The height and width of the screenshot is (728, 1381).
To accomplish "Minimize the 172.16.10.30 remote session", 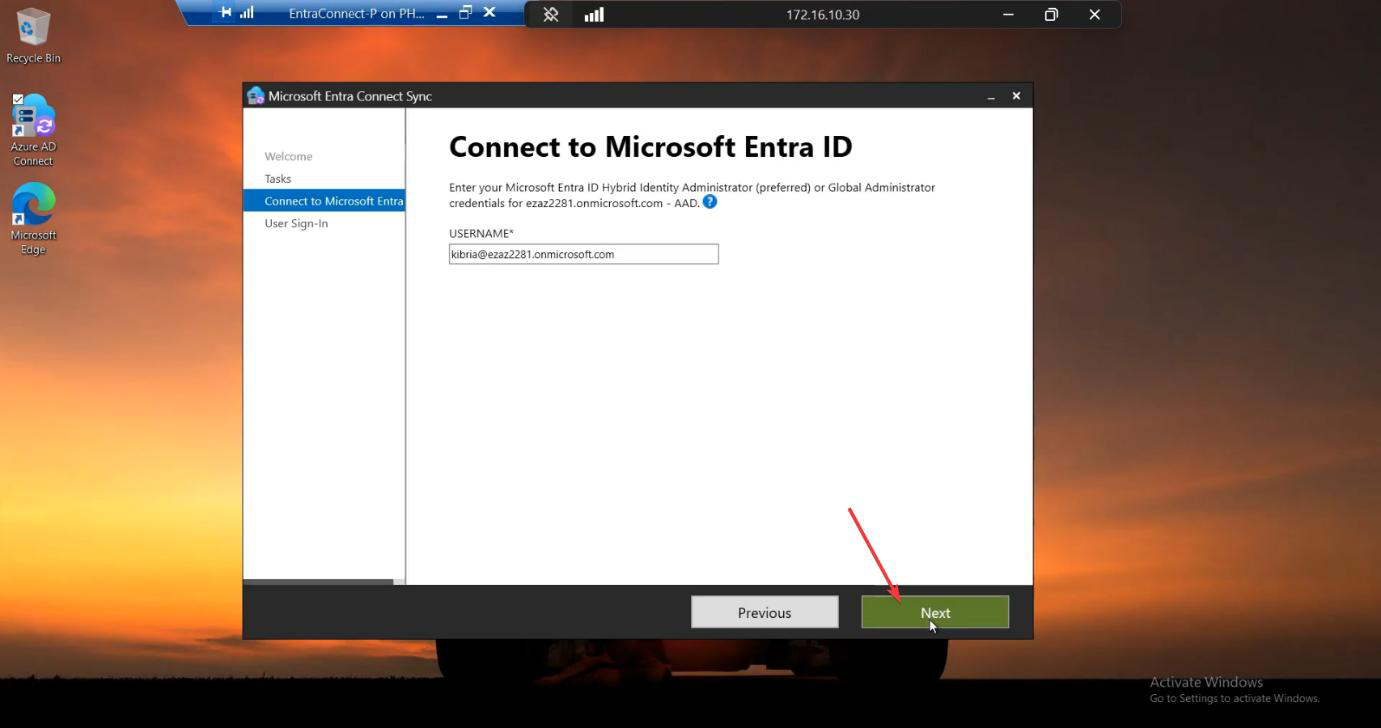I will [x=1008, y=14].
